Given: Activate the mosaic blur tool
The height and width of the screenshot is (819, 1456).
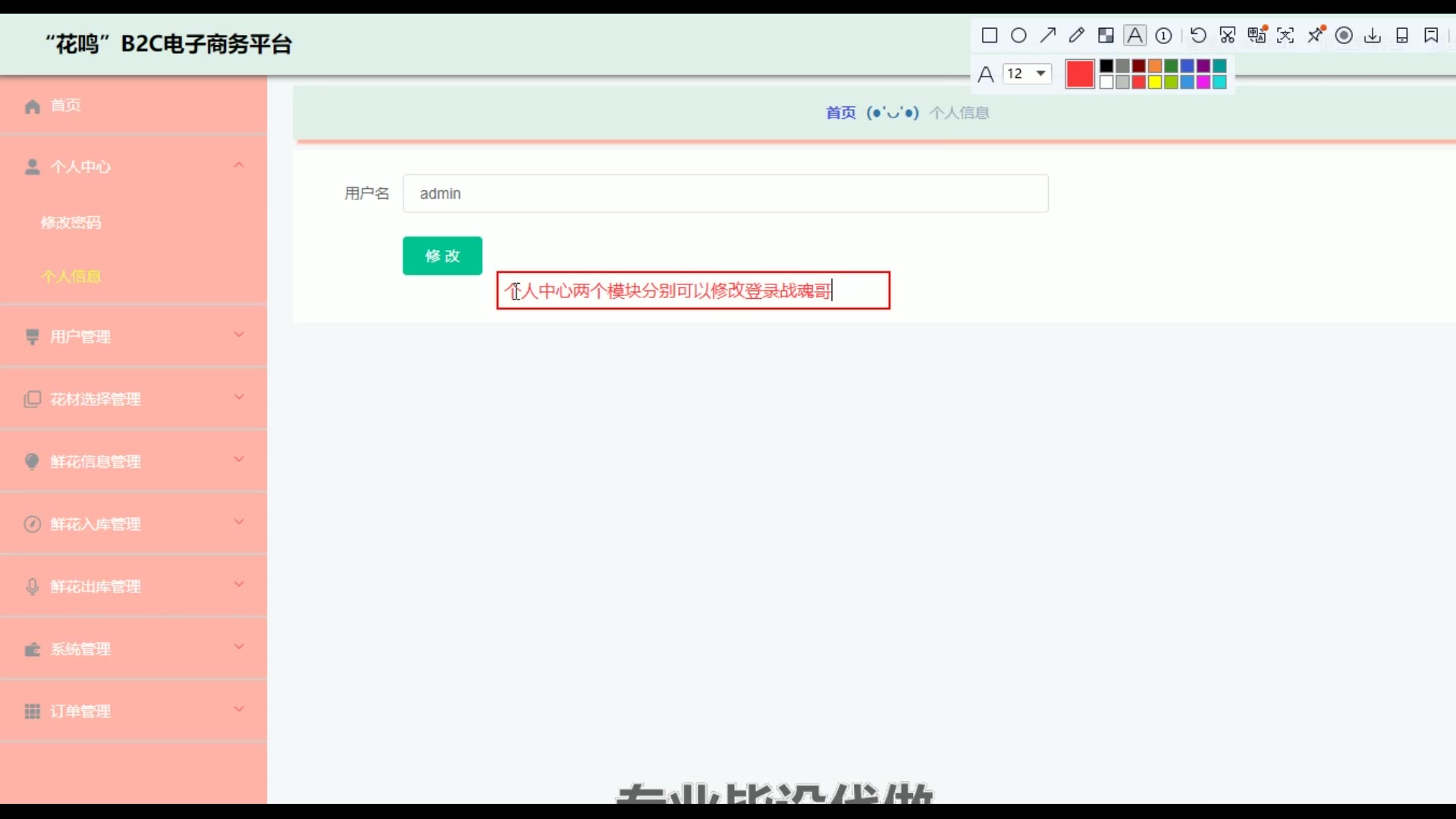Looking at the screenshot, I should pyautogui.click(x=1106, y=36).
